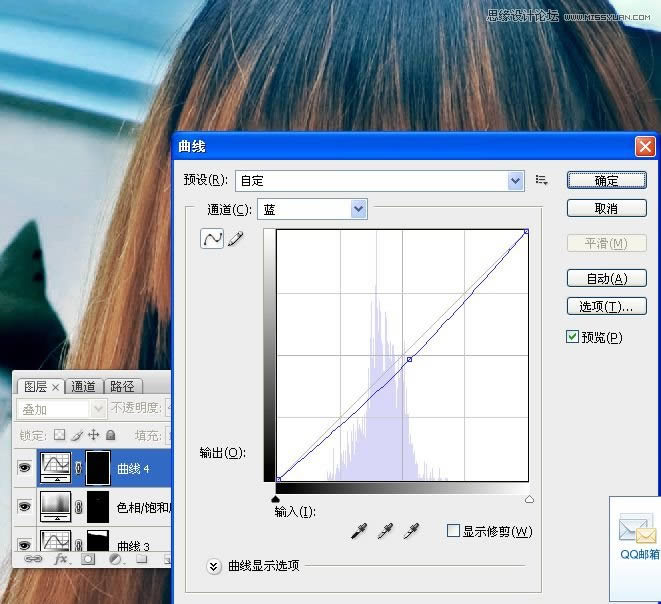661x604 pixels.
Task: Toggle the 预览 preview checkbox
Action: (573, 337)
